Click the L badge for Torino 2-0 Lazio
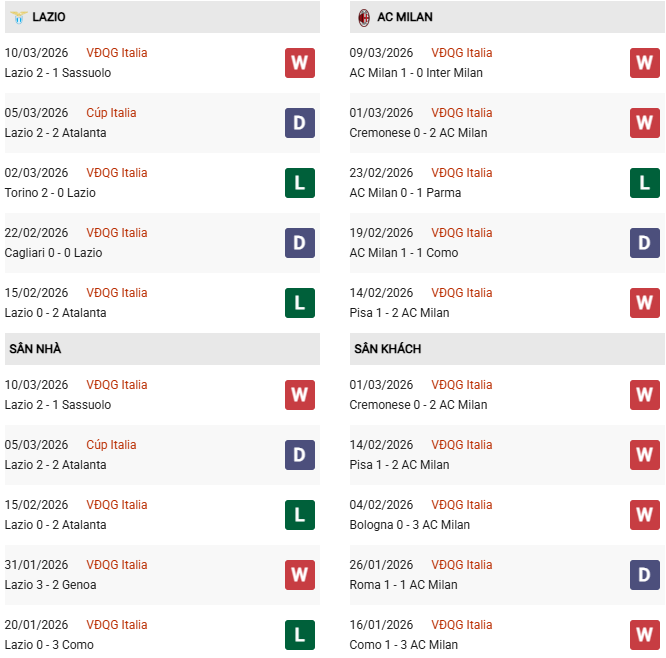This screenshot has width=666, height=658. [299, 183]
